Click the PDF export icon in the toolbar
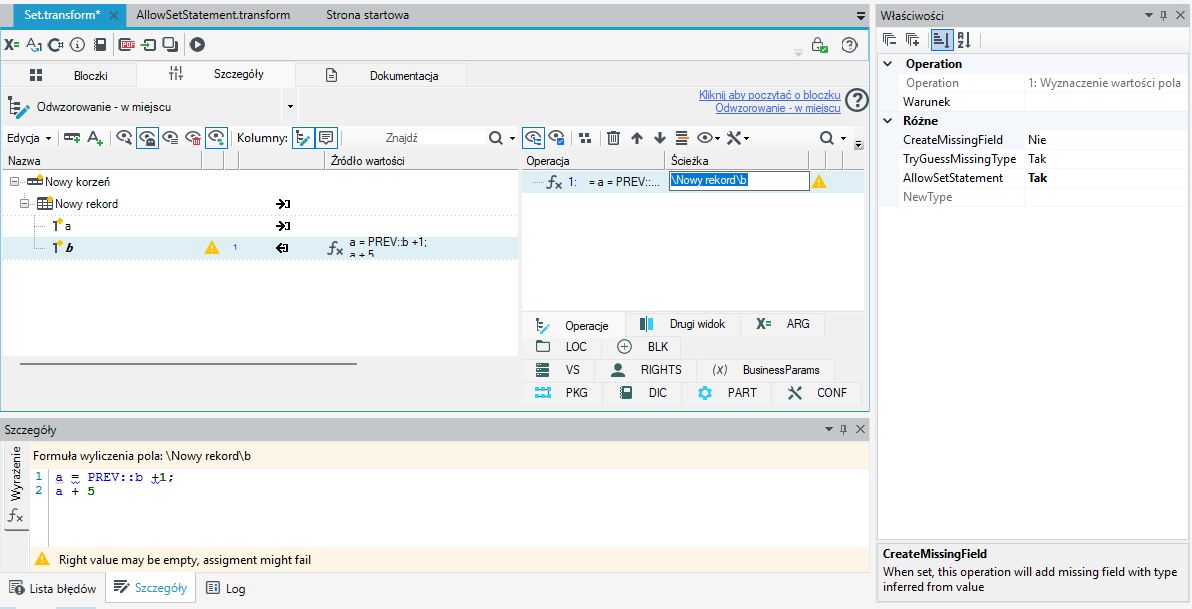The image size is (1192, 609). 126,45
